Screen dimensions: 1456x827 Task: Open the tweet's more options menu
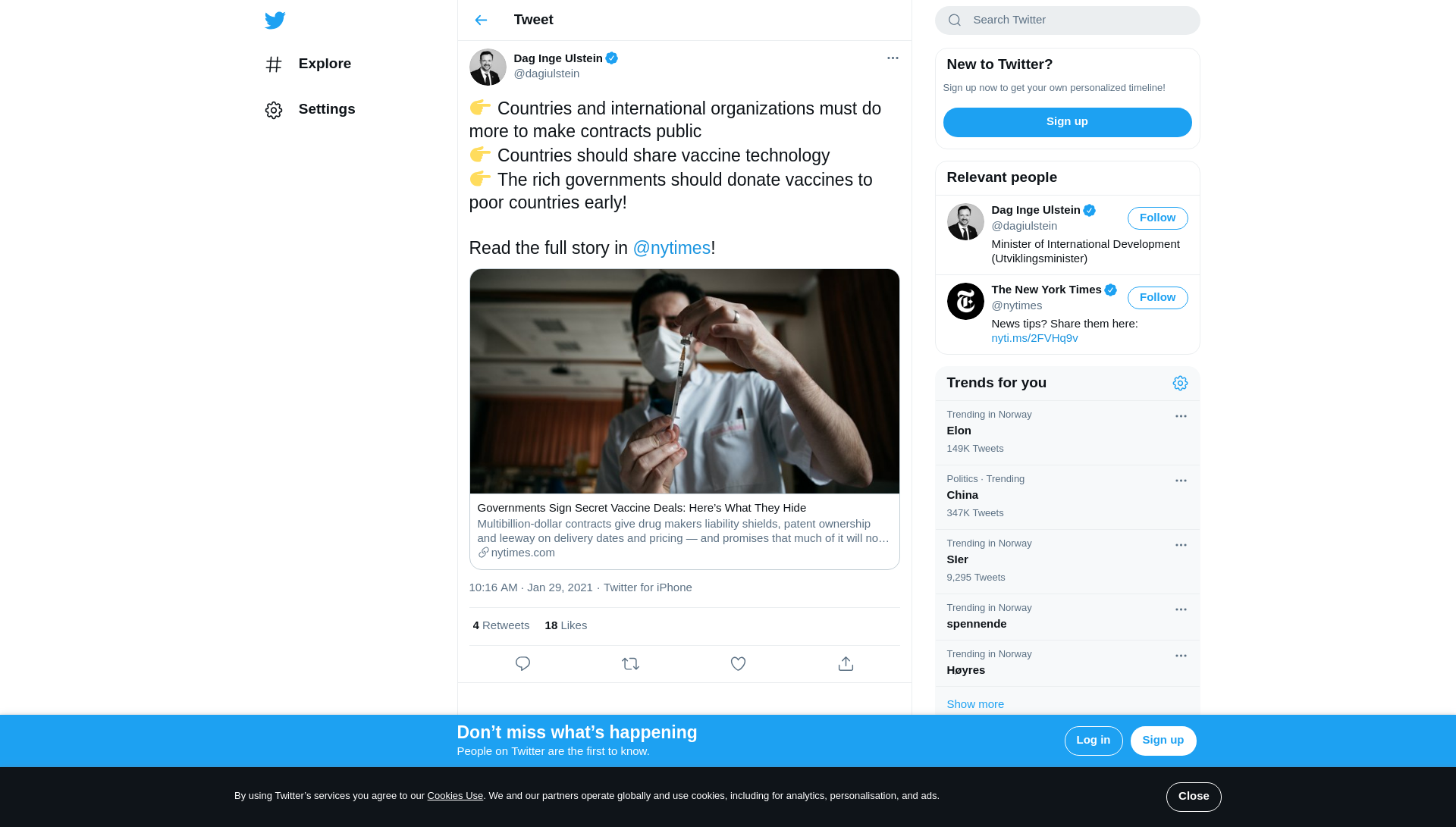click(893, 58)
